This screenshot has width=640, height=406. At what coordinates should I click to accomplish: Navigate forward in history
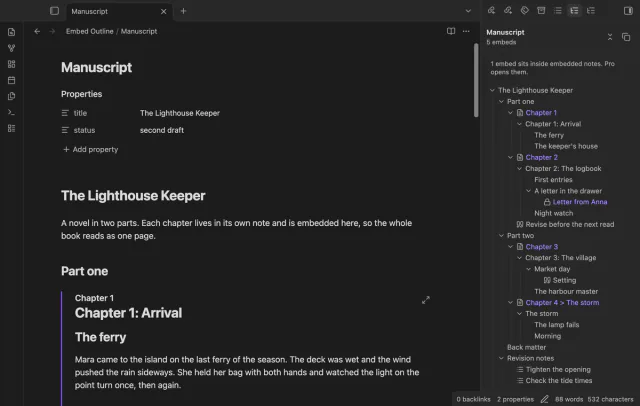click(x=52, y=31)
